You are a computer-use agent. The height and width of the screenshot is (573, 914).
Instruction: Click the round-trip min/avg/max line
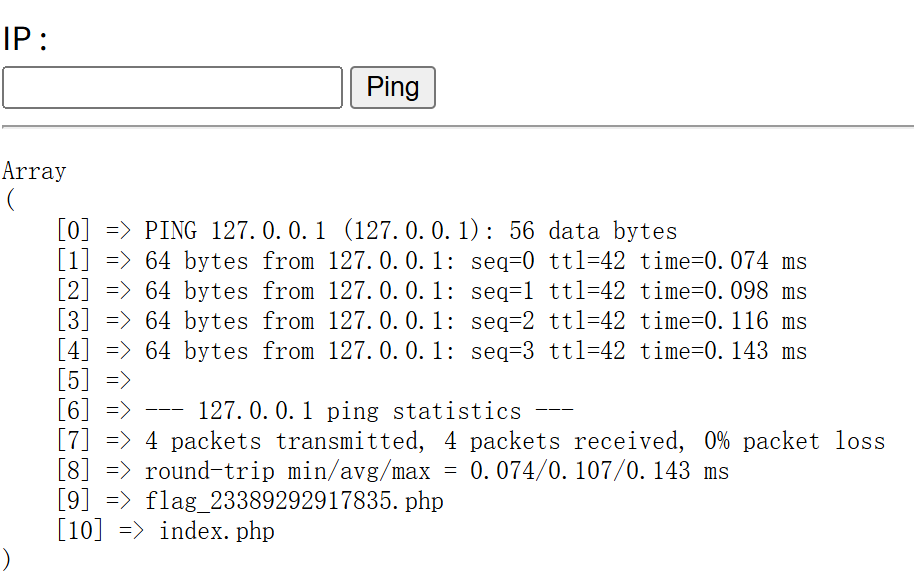click(437, 471)
